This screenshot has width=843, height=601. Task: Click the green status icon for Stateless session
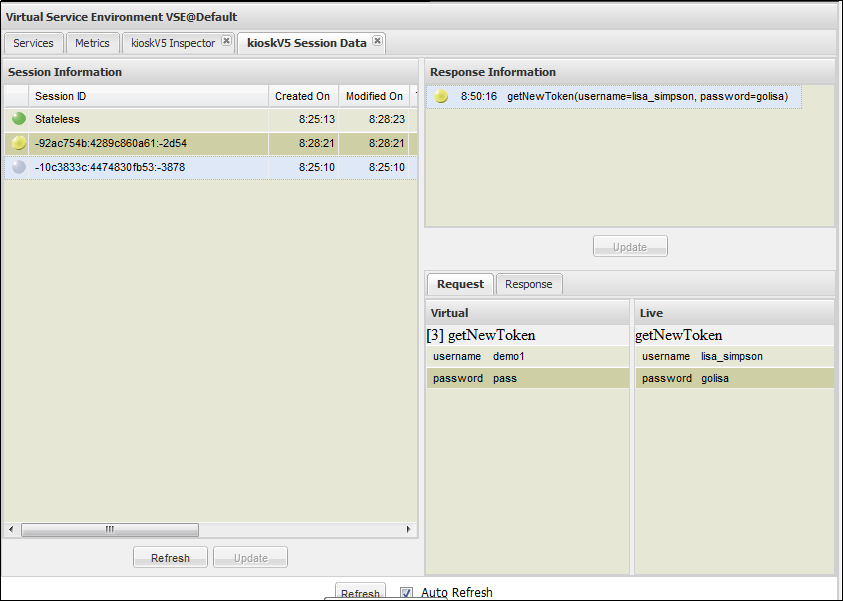[19, 118]
